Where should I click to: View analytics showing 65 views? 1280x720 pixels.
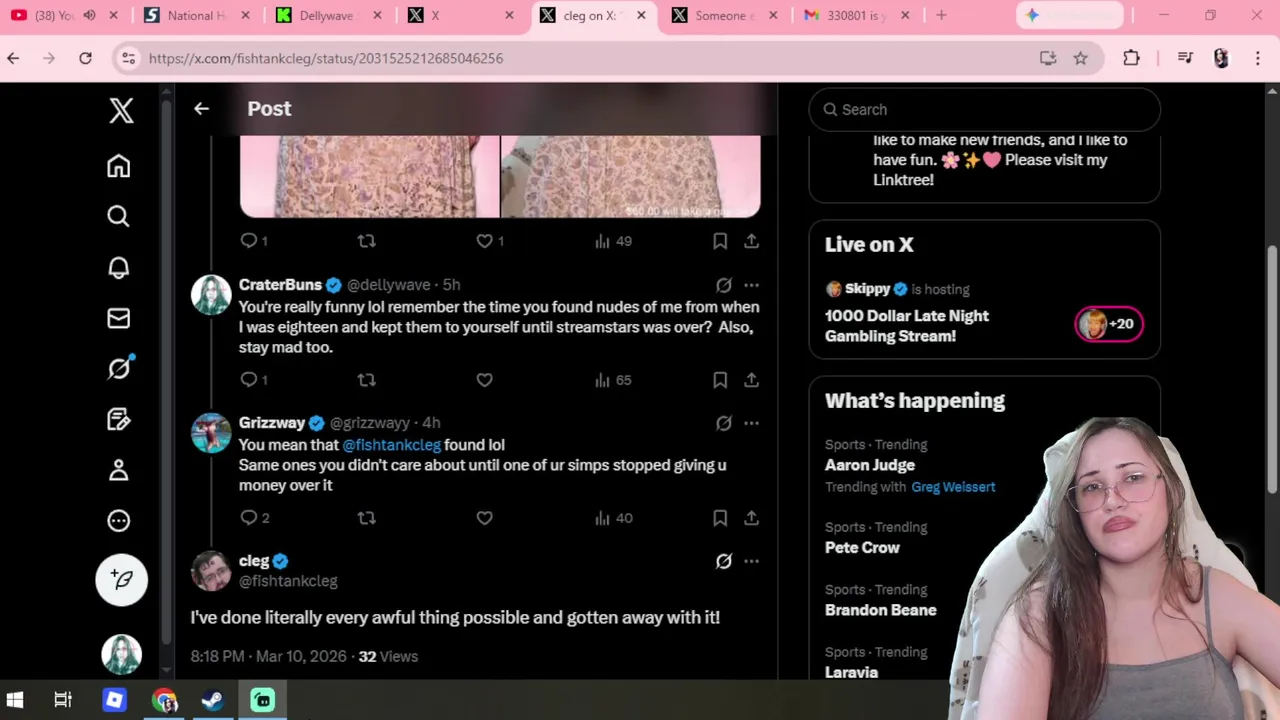[613, 380]
